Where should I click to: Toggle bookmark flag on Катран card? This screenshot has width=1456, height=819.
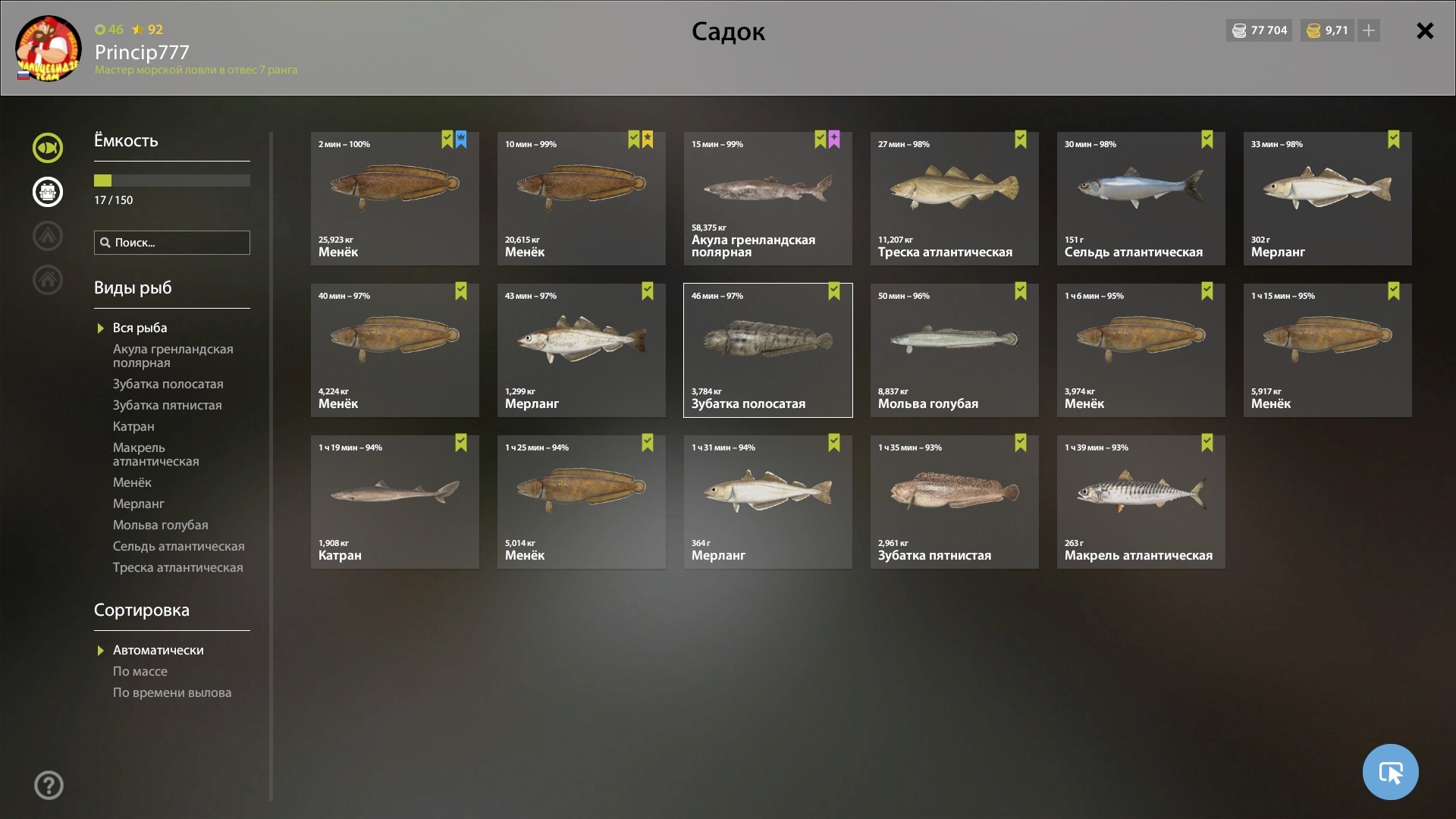[460, 443]
